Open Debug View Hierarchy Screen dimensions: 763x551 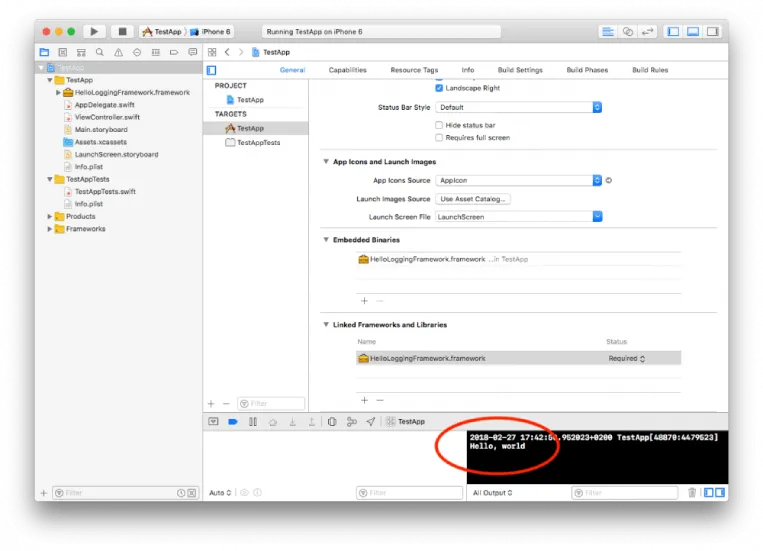(x=332, y=422)
